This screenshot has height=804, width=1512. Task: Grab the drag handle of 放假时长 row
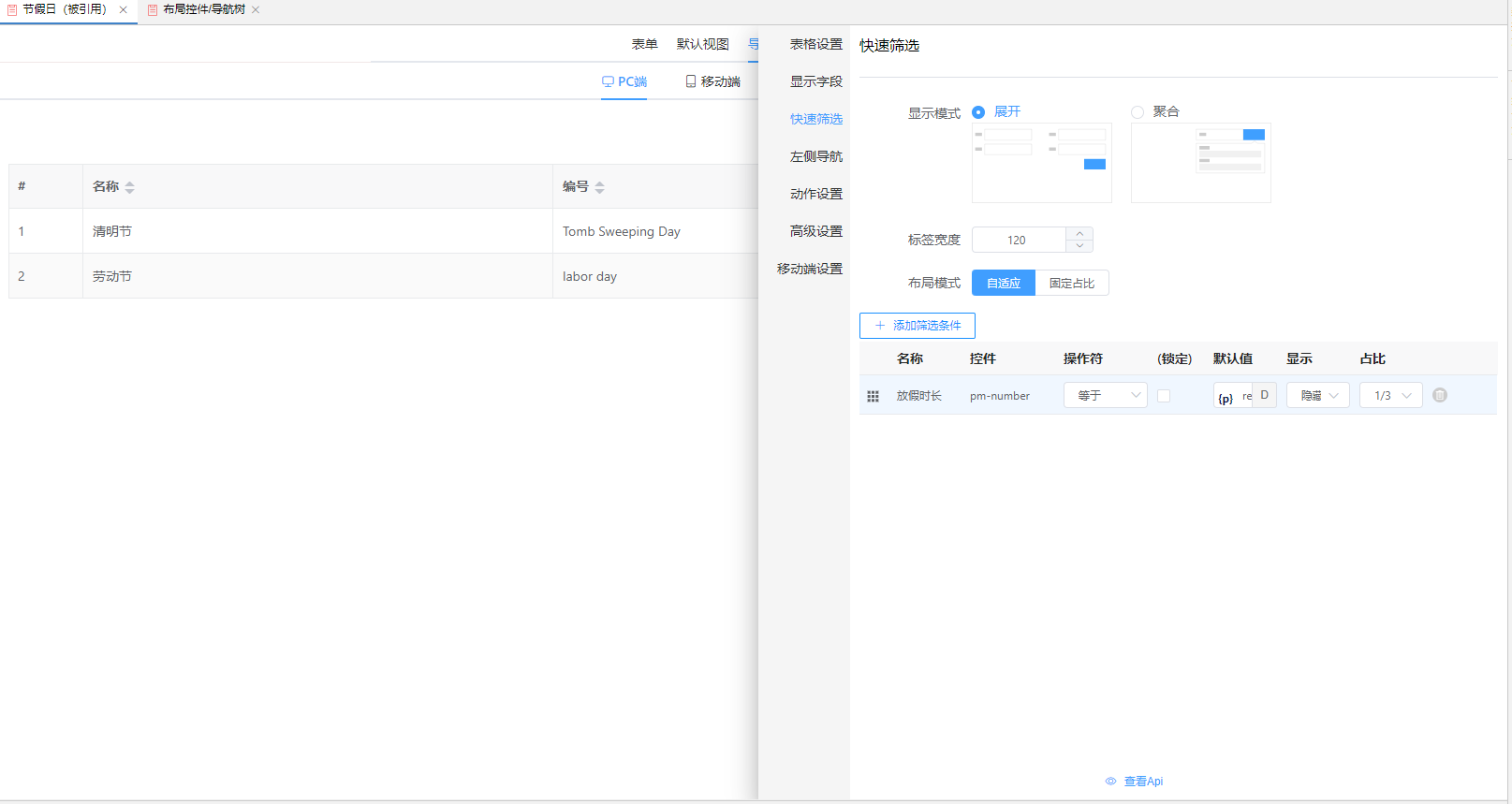(873, 396)
